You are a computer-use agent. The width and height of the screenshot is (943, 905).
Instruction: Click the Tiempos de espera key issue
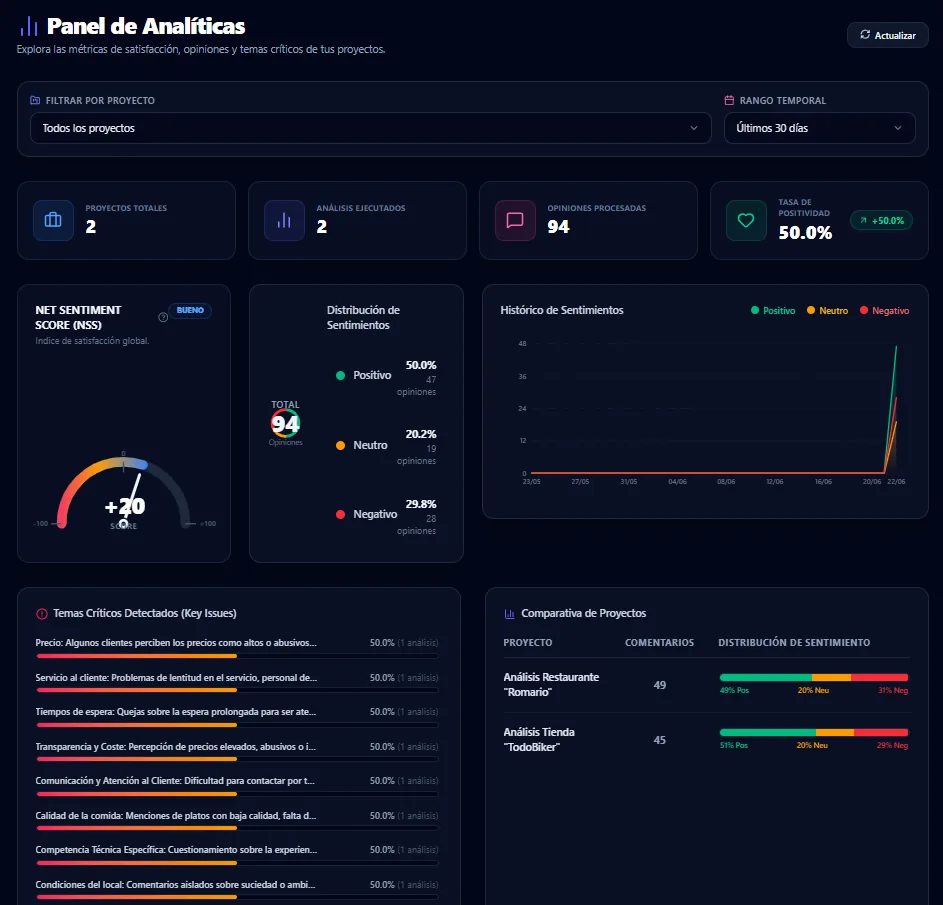point(176,712)
